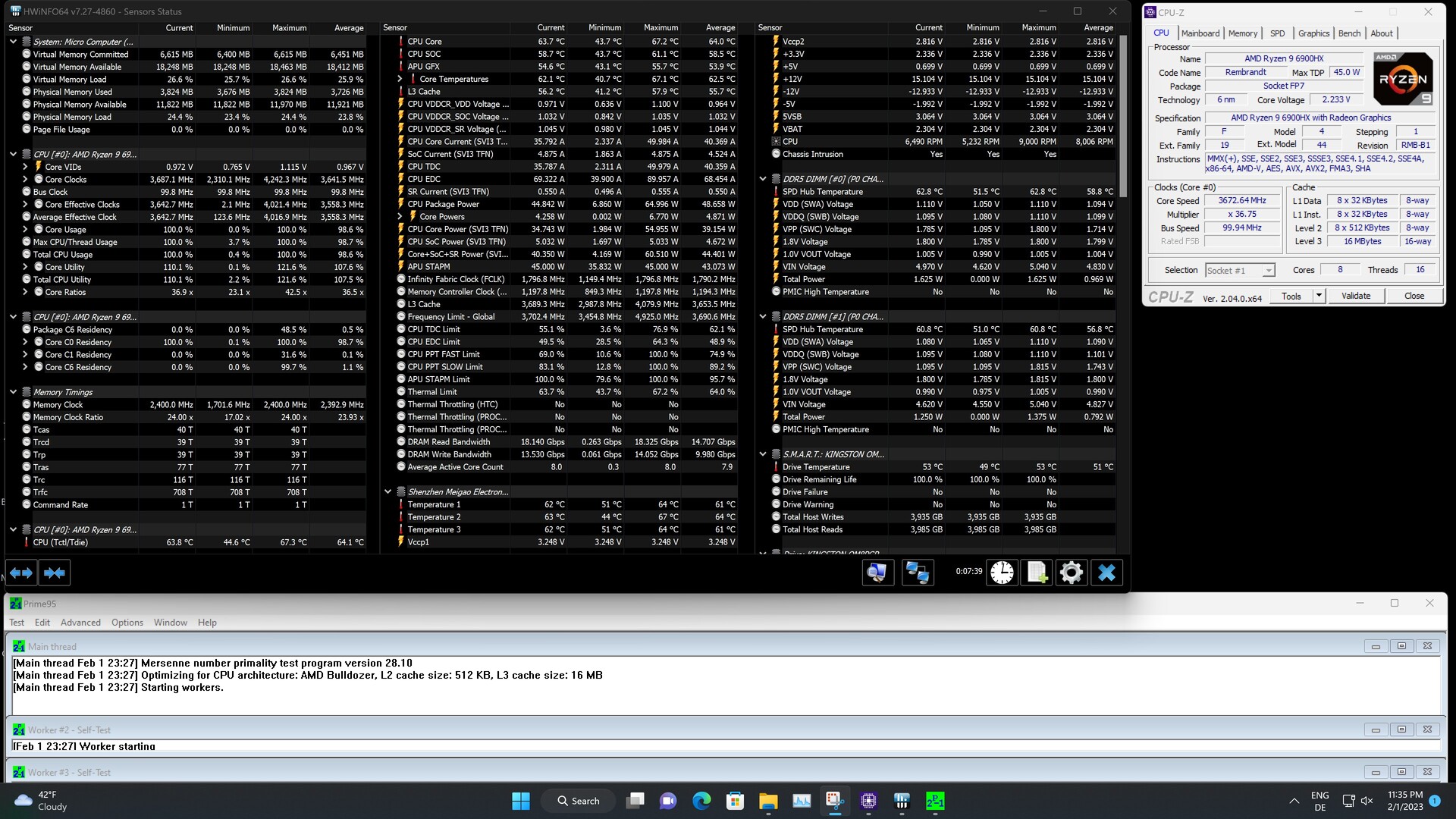
Task: Click the expand columns arrows button
Action: (x=21, y=573)
